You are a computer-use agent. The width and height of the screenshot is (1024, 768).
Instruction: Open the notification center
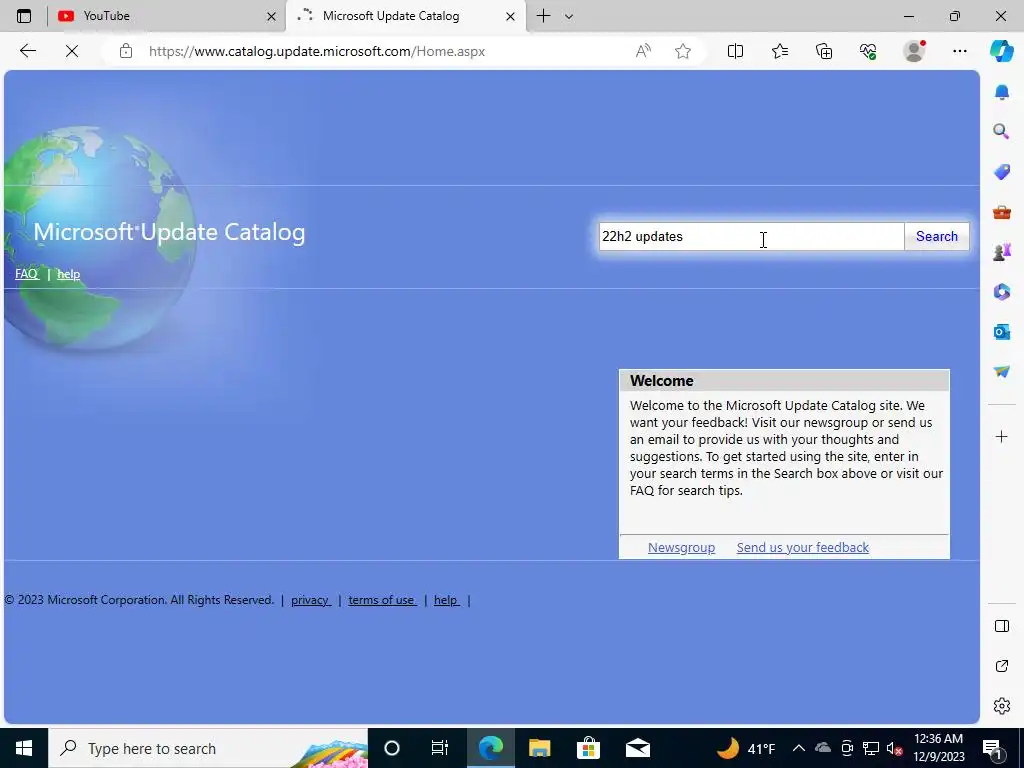[993, 748]
